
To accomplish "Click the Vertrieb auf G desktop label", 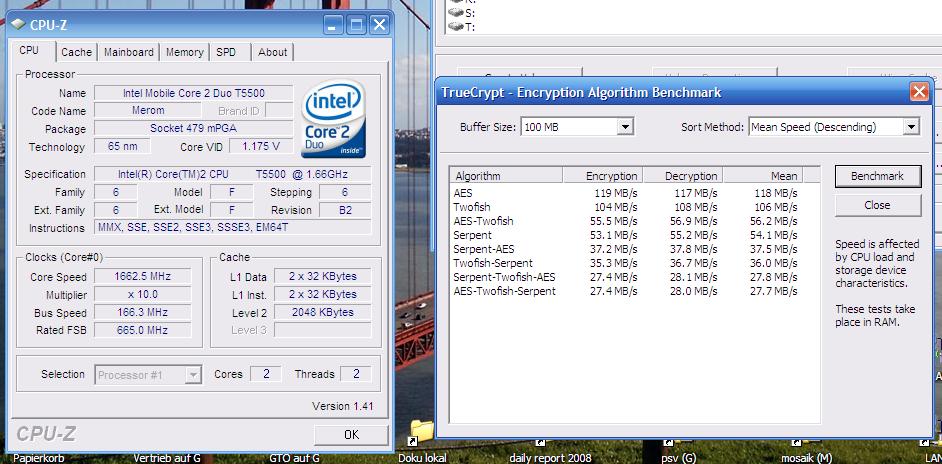I will click(166, 458).
